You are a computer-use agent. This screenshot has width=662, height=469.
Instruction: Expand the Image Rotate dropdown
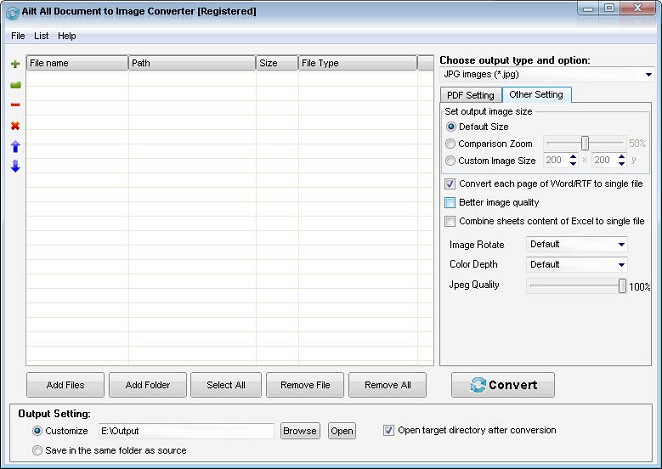(577, 244)
